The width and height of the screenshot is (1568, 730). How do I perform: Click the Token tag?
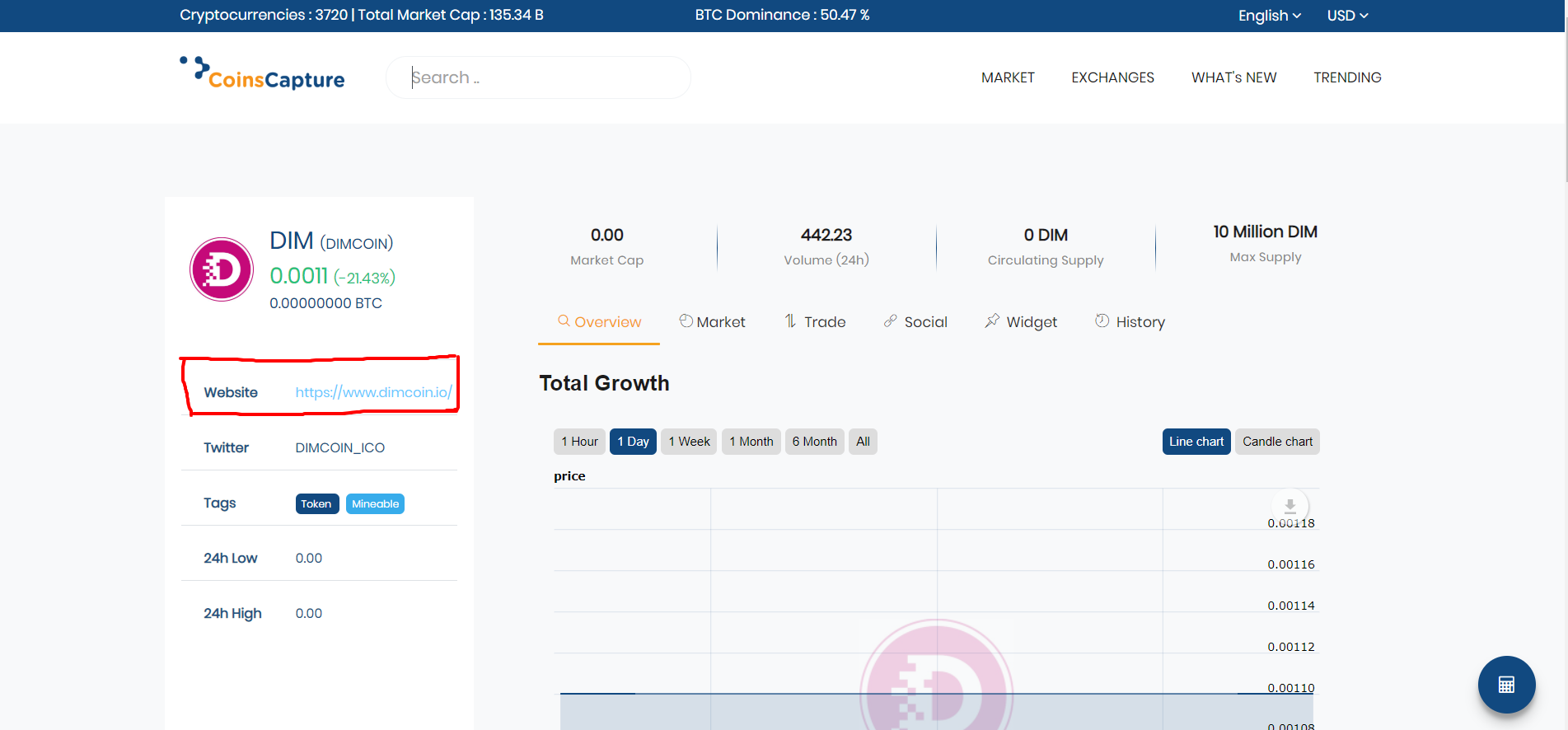pyautogui.click(x=317, y=504)
